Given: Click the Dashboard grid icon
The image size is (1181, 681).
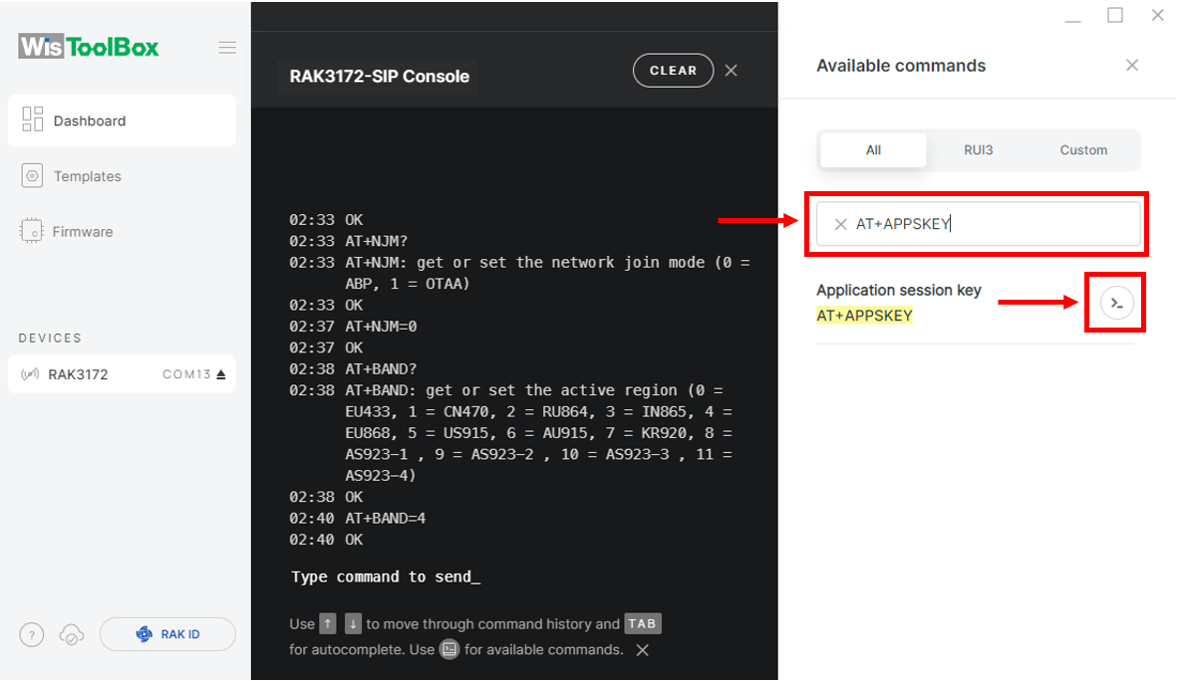Looking at the screenshot, I should 32,120.
